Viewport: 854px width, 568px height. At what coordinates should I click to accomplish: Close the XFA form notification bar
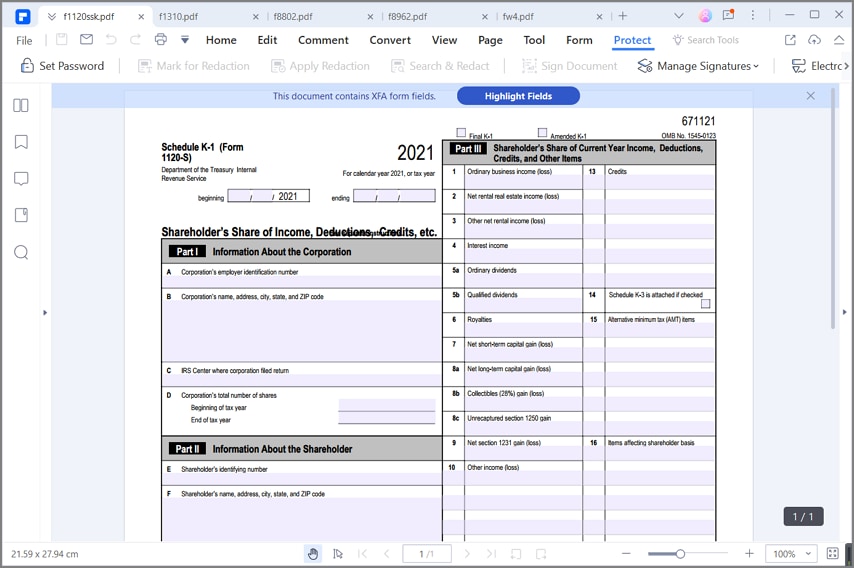coord(810,96)
